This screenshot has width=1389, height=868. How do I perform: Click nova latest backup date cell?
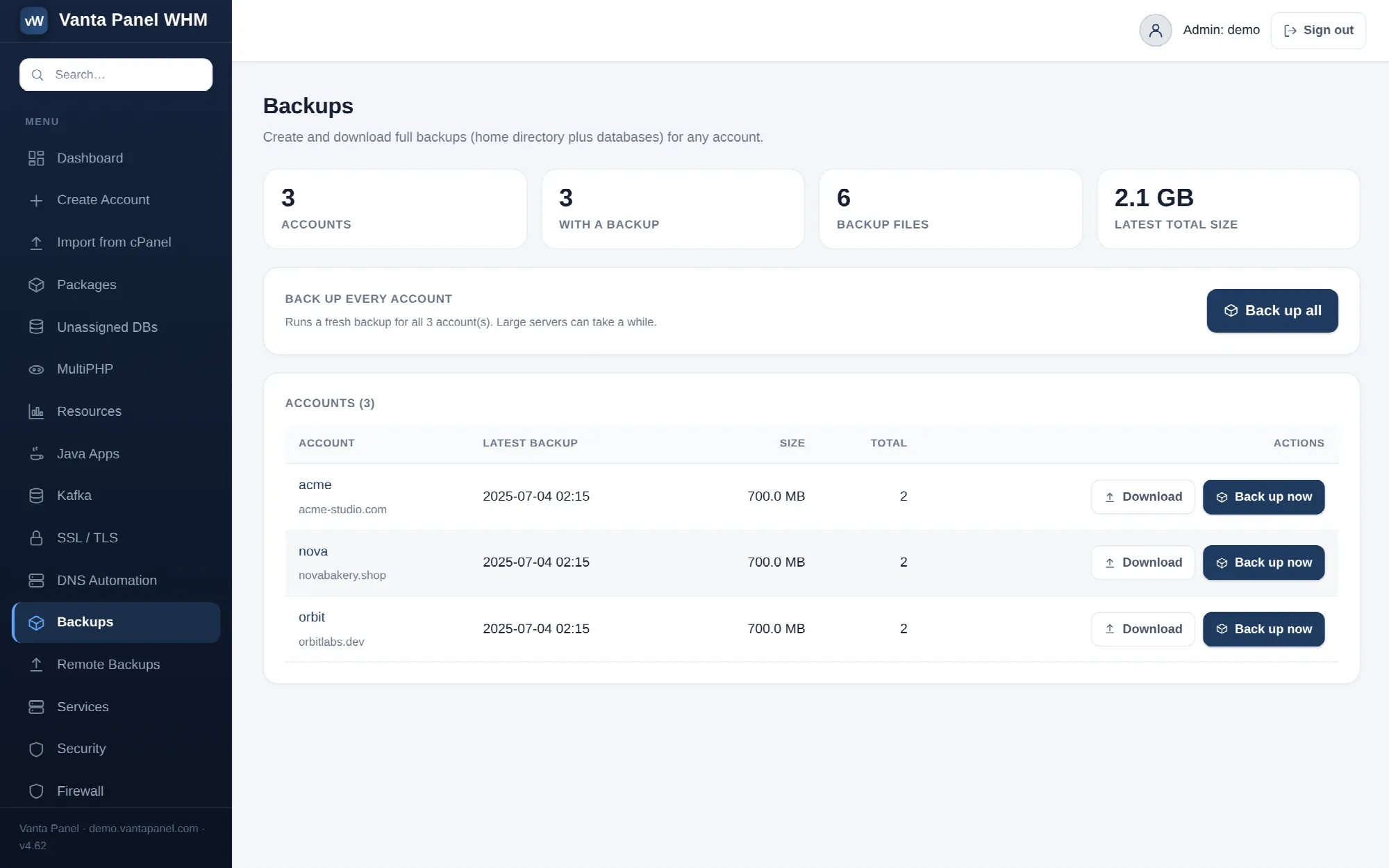click(536, 562)
